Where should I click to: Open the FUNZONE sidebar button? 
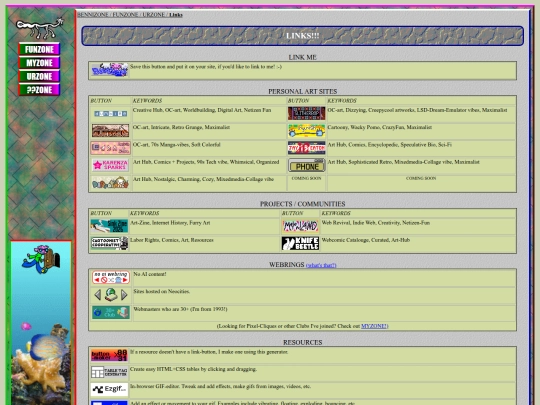(39, 49)
